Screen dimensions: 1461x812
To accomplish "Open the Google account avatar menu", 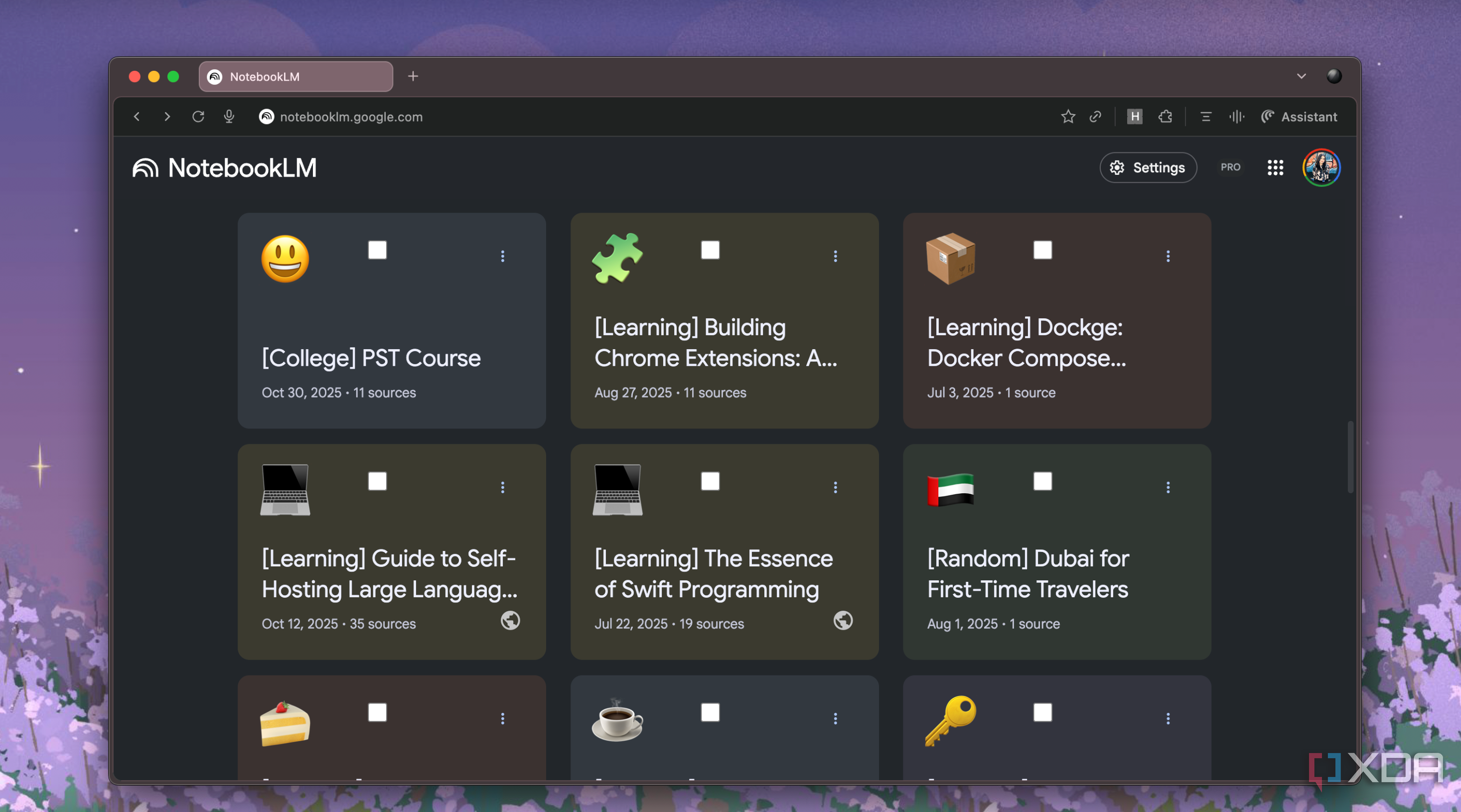I will [1321, 167].
